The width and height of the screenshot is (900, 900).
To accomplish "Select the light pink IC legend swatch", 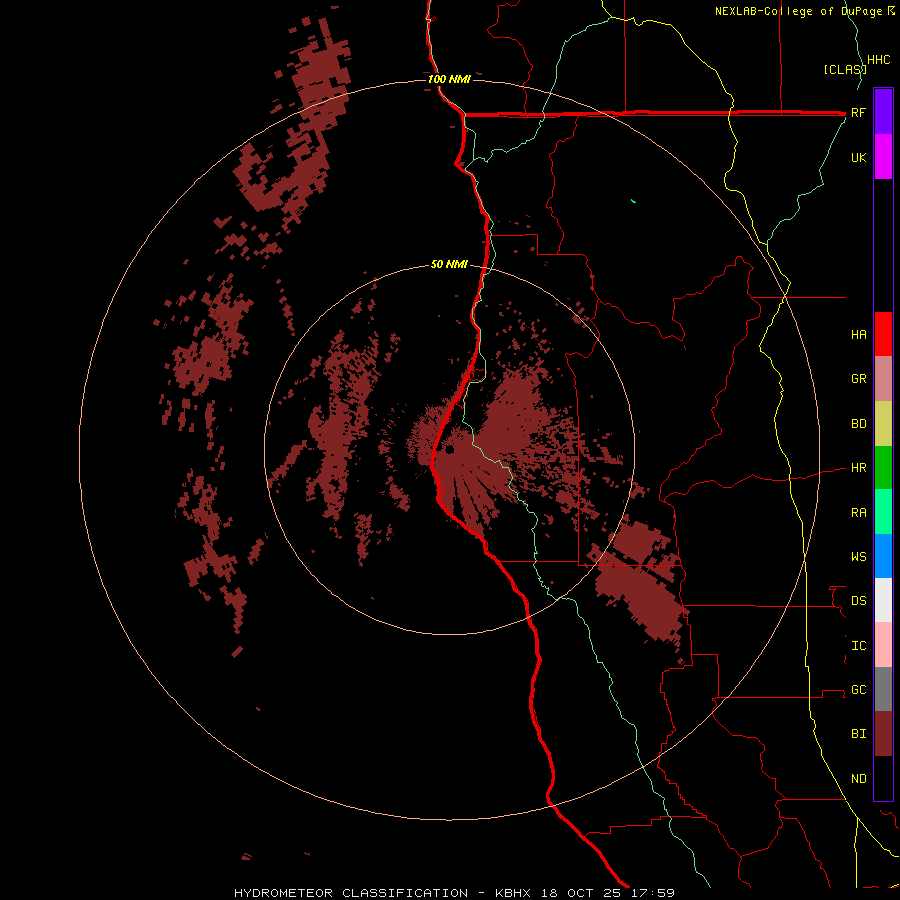I will [x=883, y=645].
